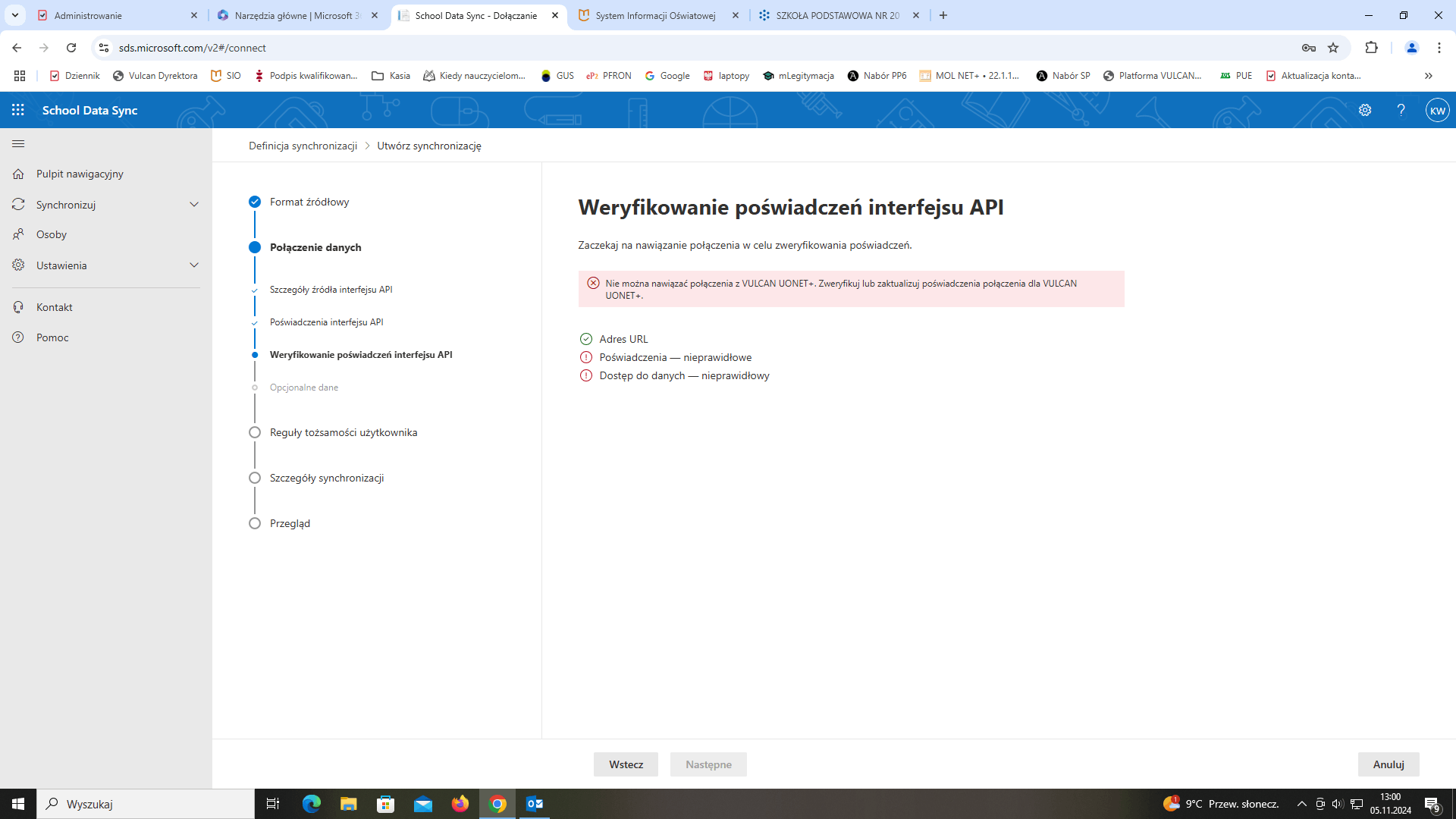Open new browser tab plus button

[x=943, y=15]
